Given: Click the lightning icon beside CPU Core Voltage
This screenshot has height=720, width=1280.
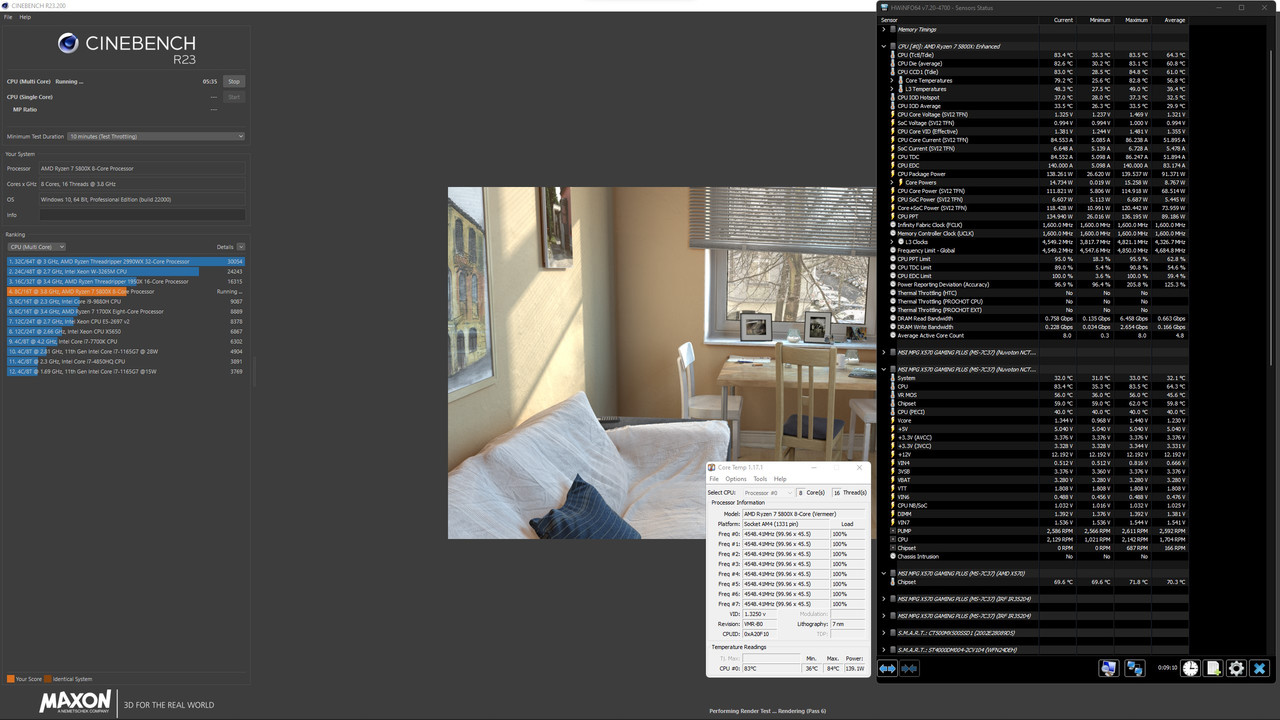Looking at the screenshot, I should [893, 114].
